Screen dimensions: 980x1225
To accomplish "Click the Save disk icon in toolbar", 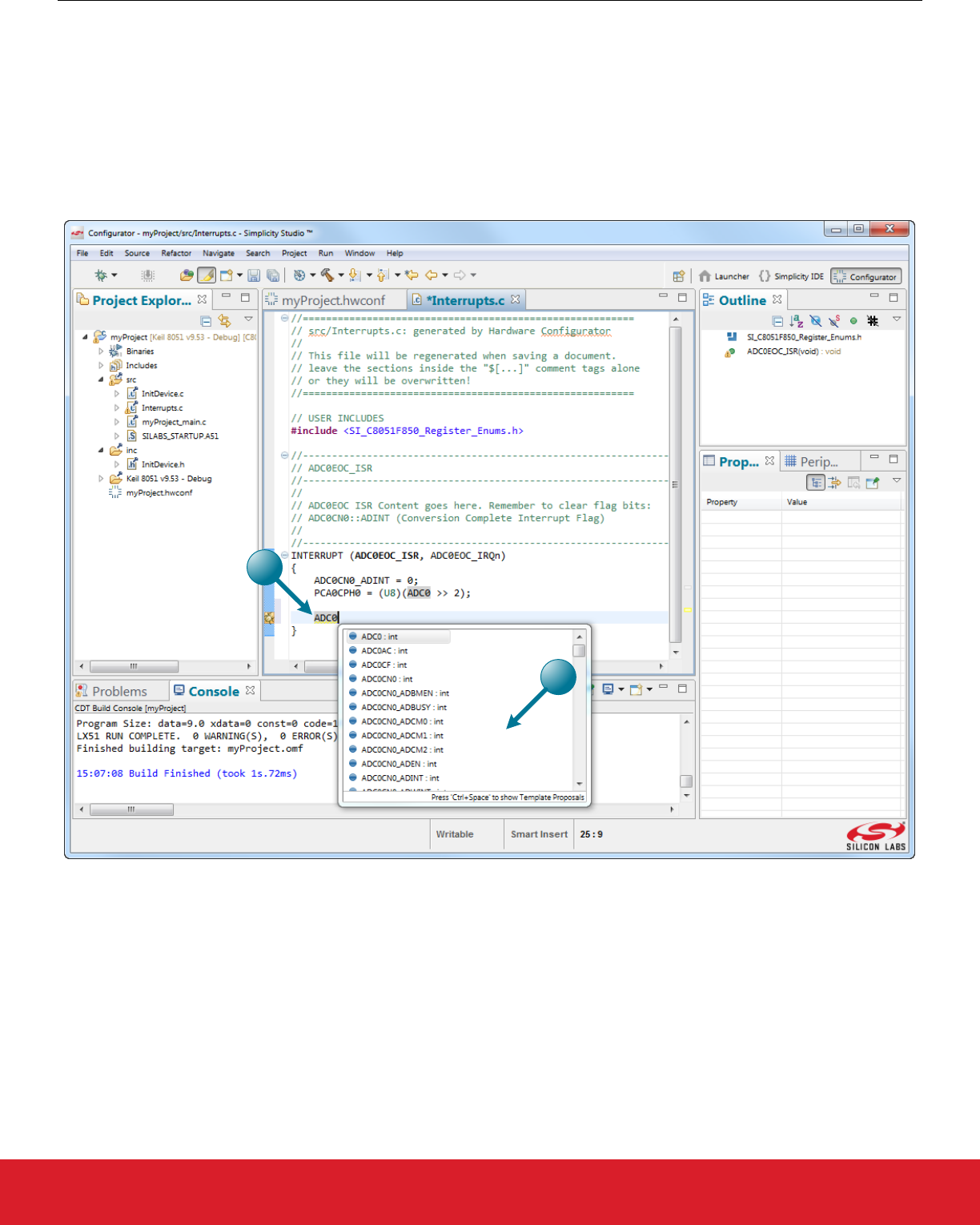I will pos(254,275).
